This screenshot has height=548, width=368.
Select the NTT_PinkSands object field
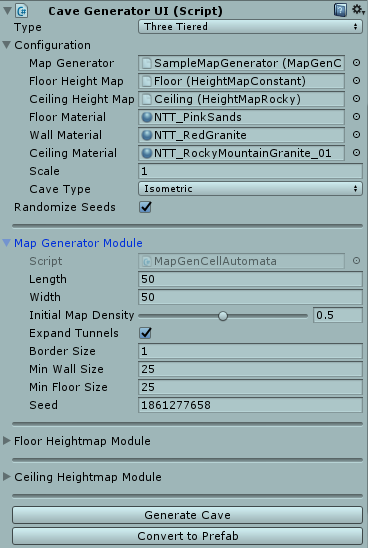coord(241,117)
